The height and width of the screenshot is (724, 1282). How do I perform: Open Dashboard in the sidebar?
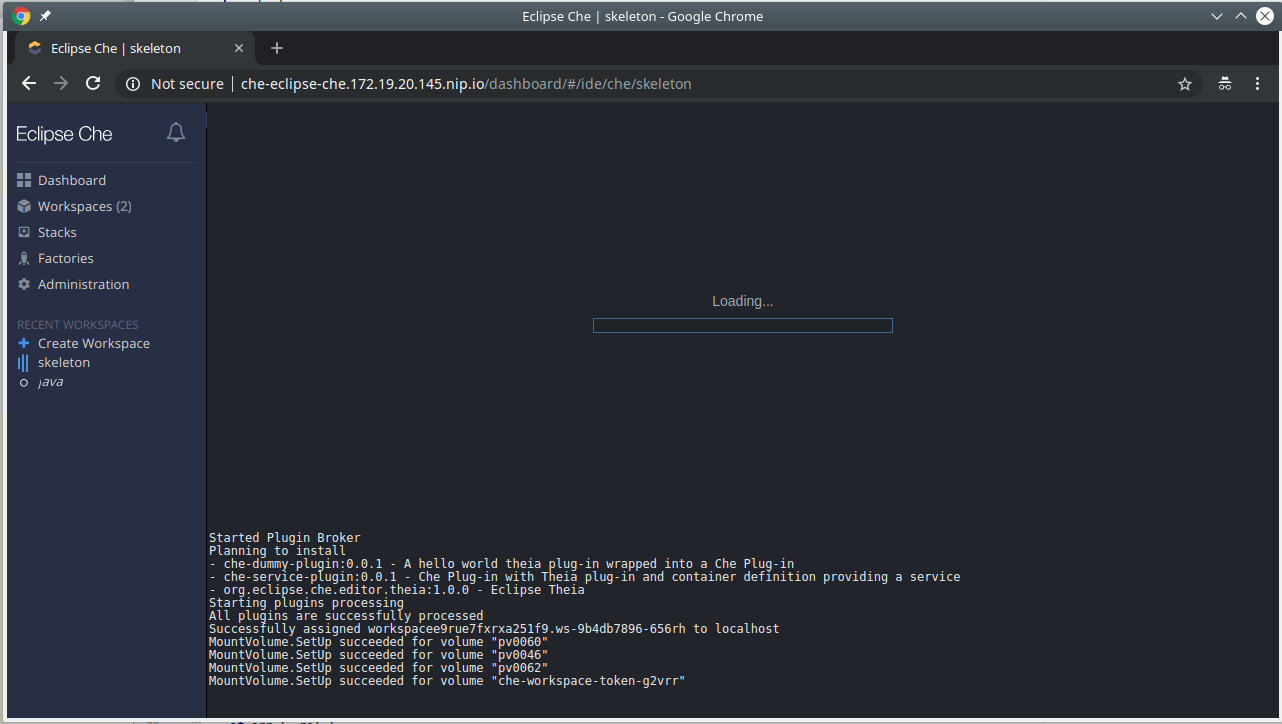72,180
